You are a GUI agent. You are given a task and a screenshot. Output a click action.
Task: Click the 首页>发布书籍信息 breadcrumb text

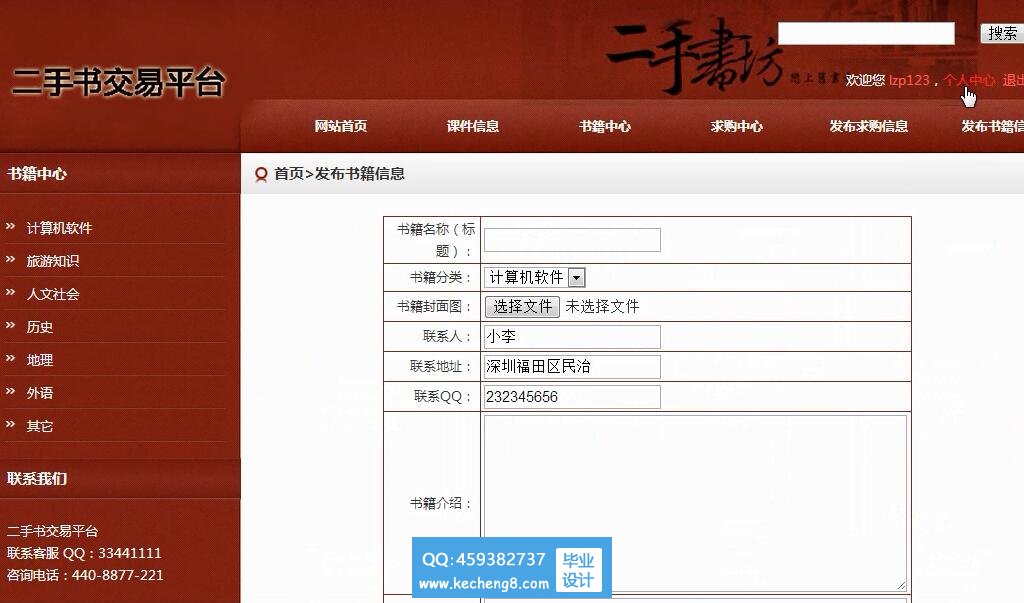(340, 174)
